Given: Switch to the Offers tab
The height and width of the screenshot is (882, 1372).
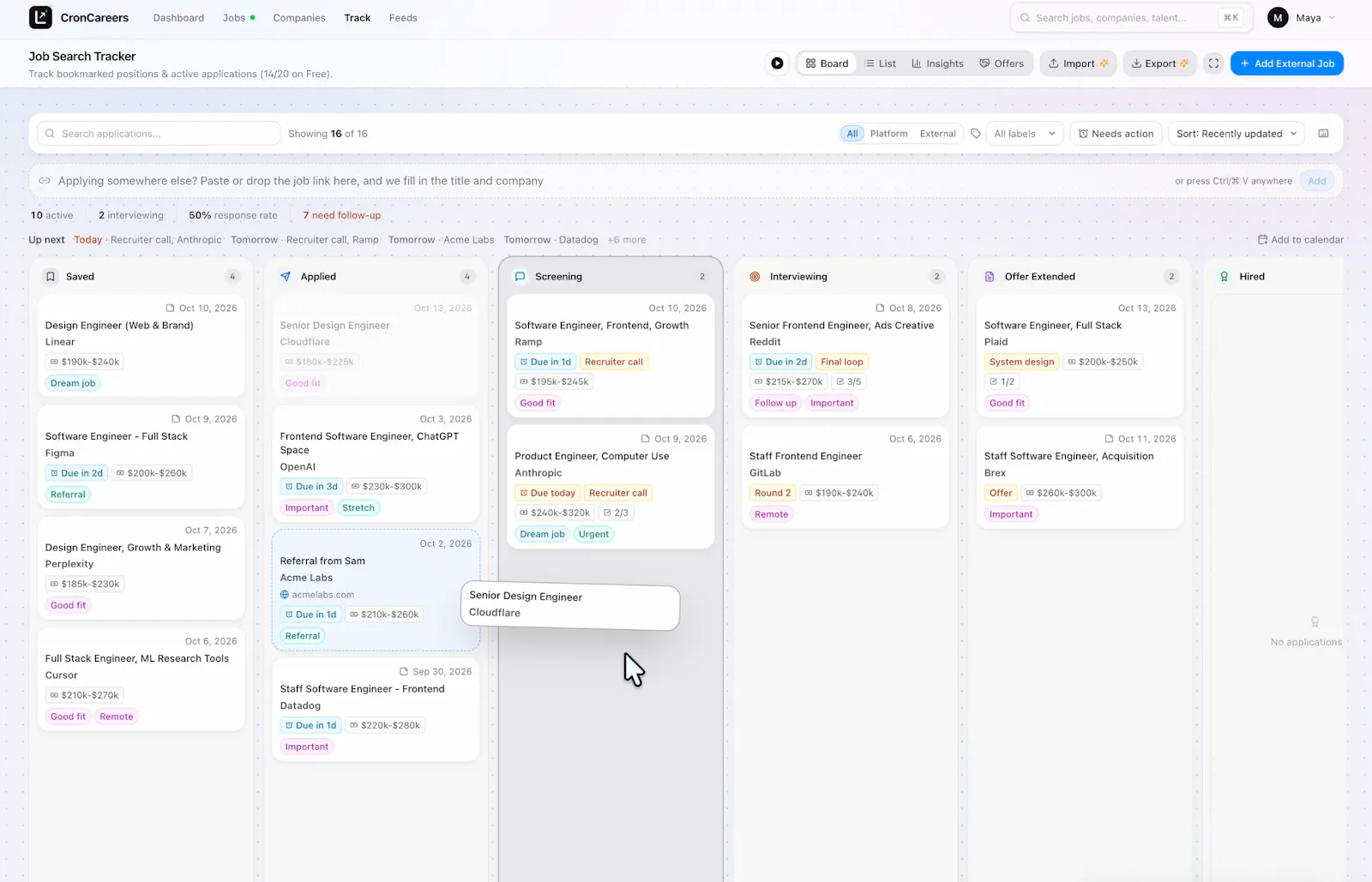Looking at the screenshot, I should 1002,63.
